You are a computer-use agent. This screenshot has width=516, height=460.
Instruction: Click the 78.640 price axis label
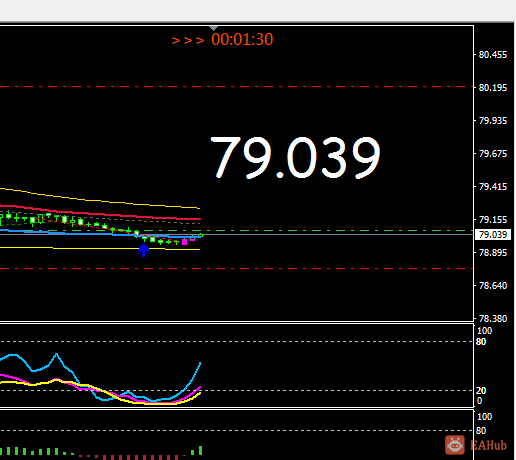tap(493, 286)
